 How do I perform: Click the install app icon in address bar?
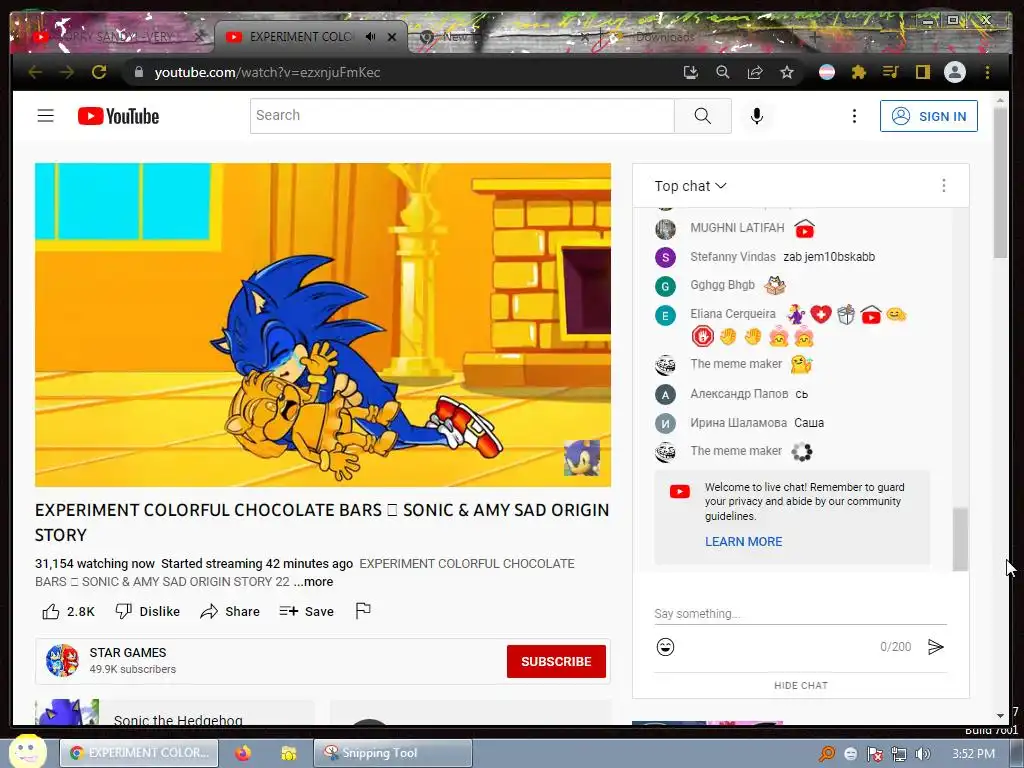[x=690, y=72]
